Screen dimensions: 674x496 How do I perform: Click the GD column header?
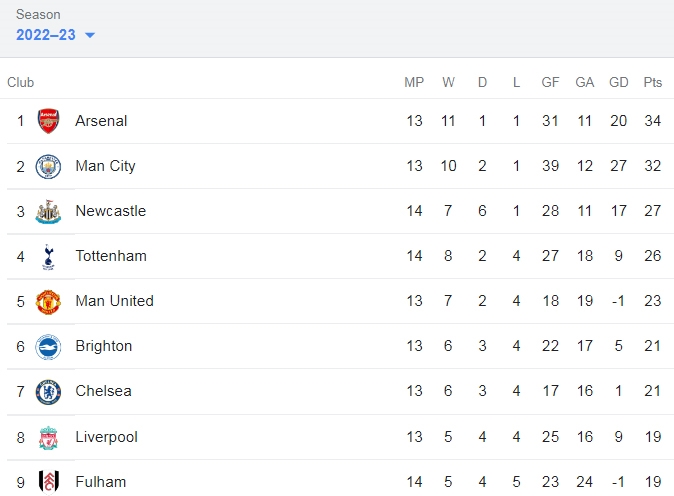[619, 82]
